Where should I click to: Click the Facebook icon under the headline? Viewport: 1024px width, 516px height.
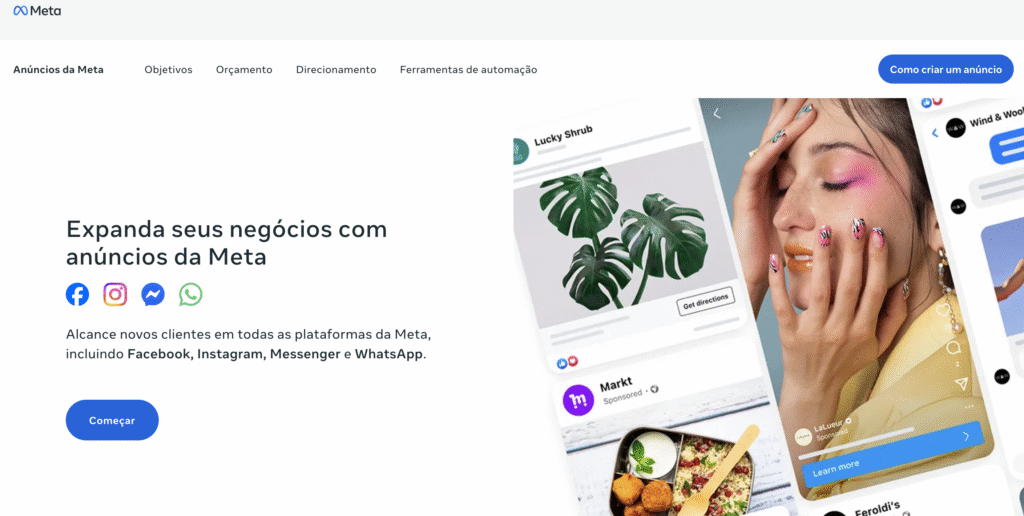(x=78, y=295)
